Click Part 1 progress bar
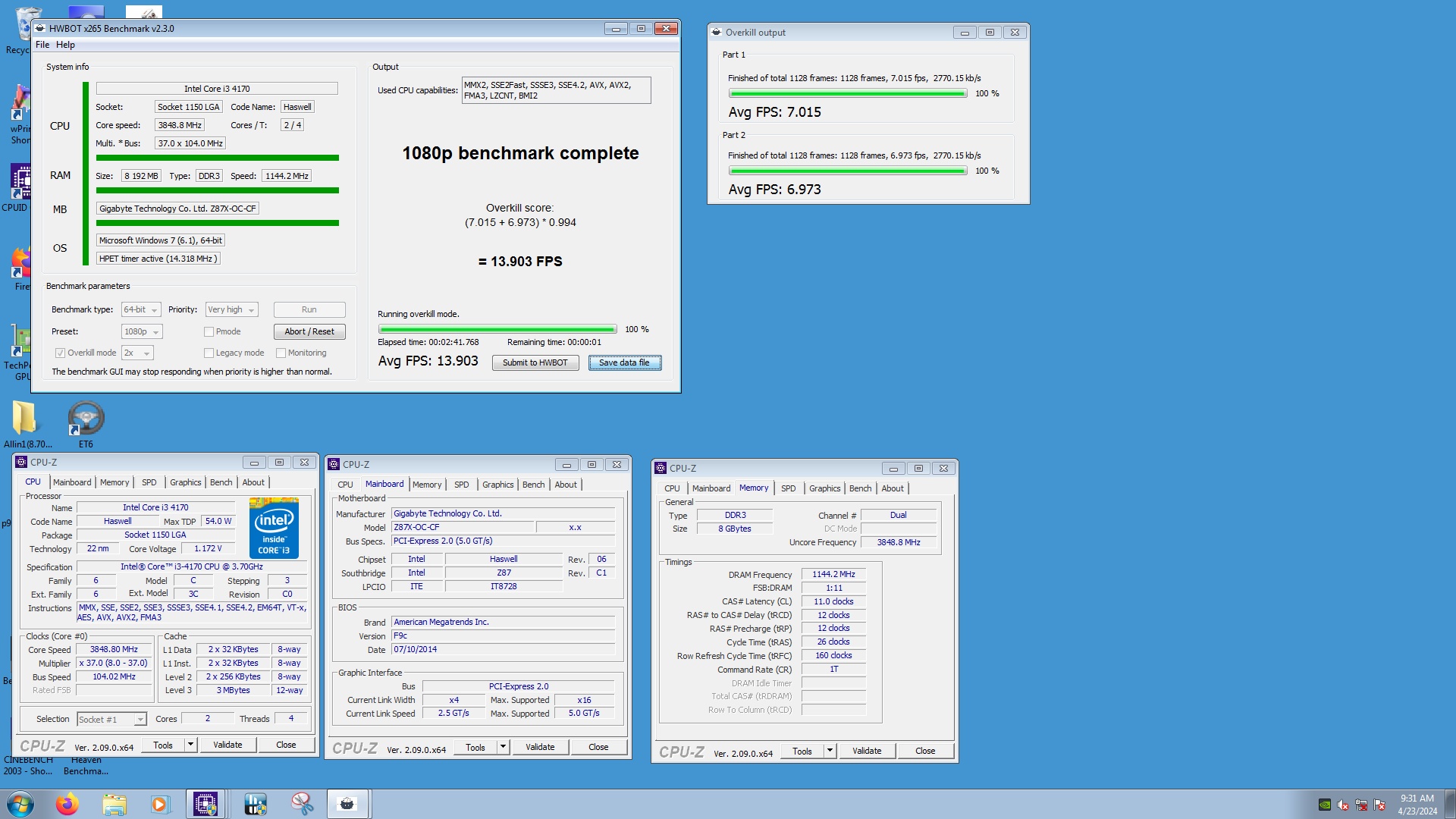1456x819 pixels. (x=848, y=93)
